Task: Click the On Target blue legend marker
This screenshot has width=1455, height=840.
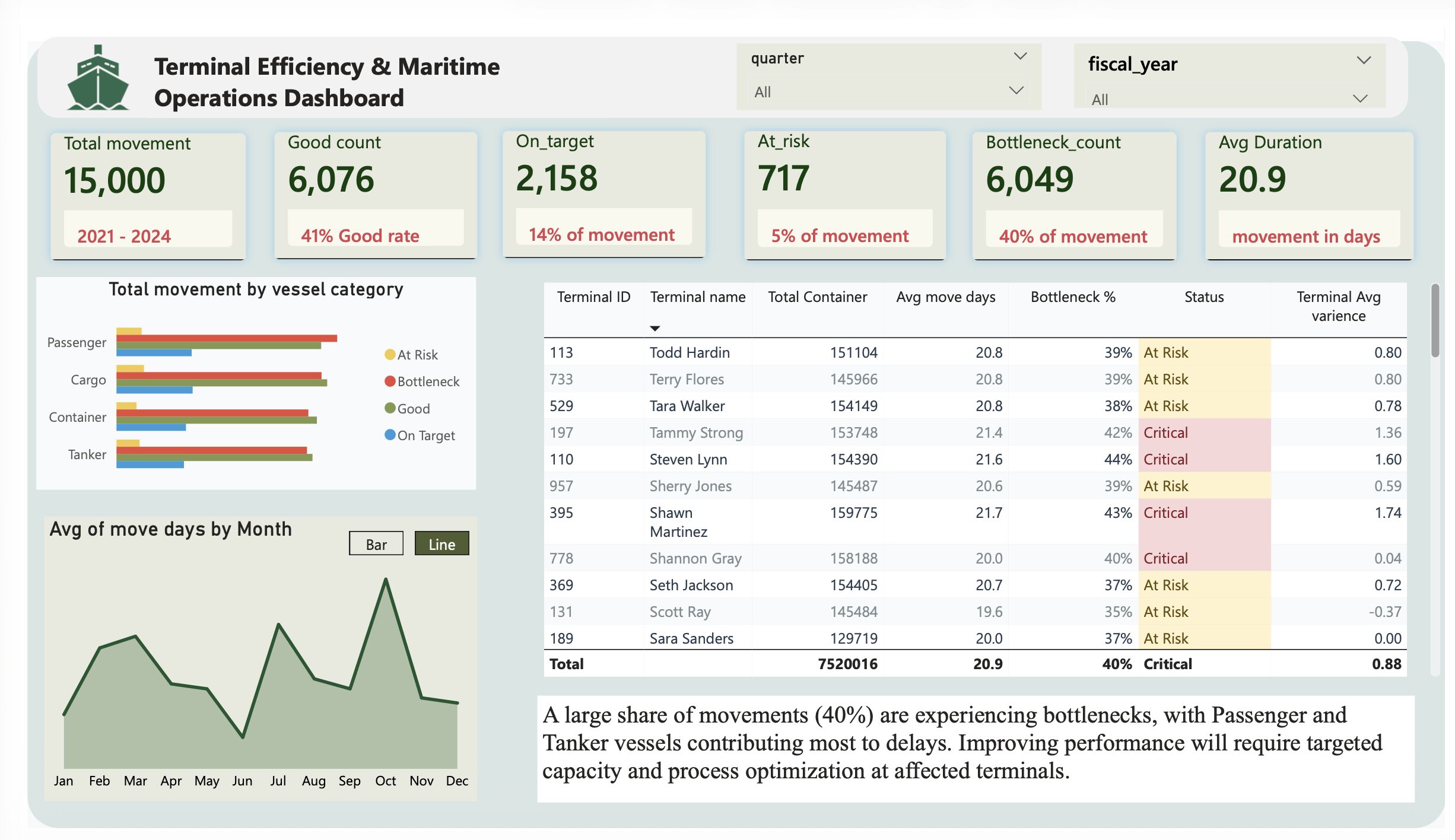Action: pyautogui.click(x=390, y=435)
